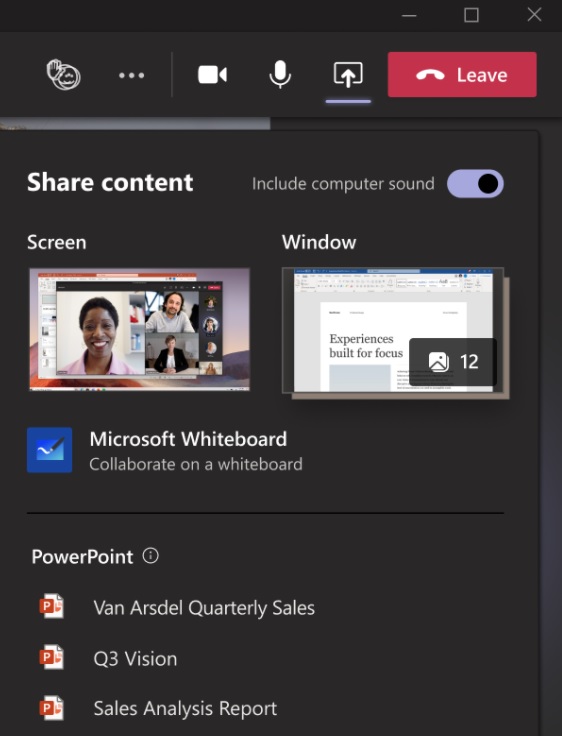The width and height of the screenshot is (562, 736).
Task: Click the Include computer sound label
Action: [x=343, y=184]
